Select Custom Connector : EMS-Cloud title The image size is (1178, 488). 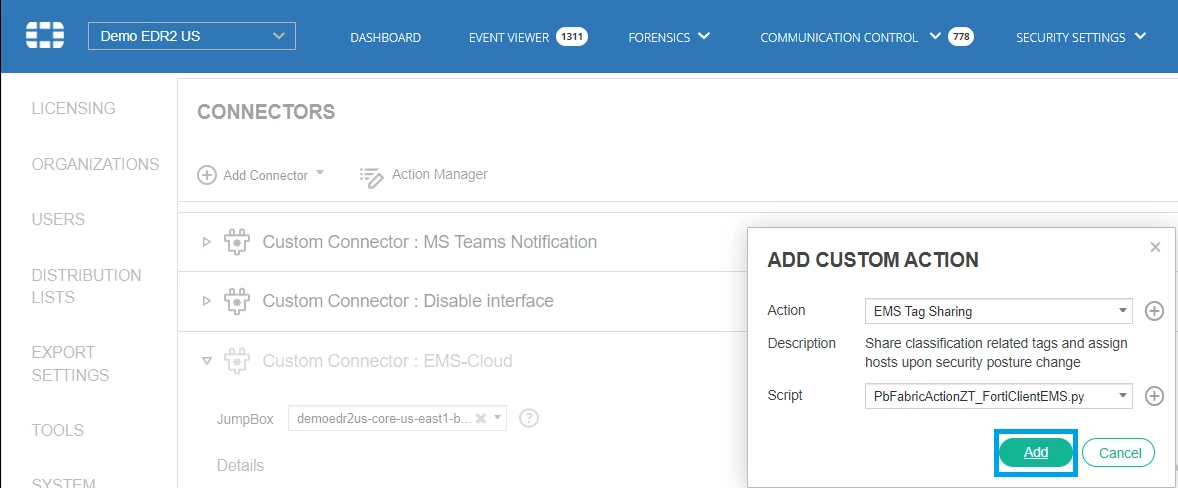point(388,360)
